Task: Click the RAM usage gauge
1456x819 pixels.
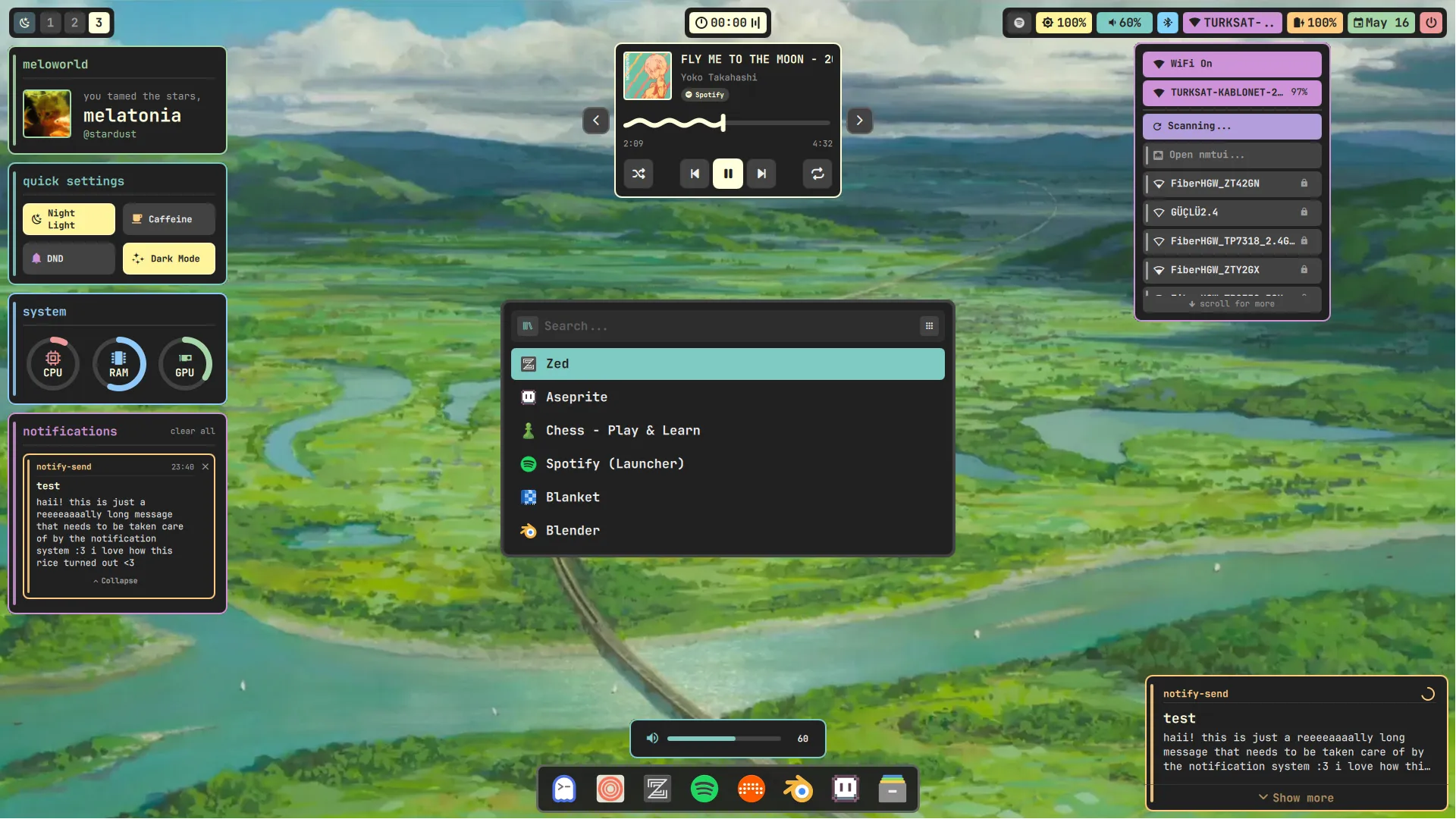Action: tap(119, 364)
